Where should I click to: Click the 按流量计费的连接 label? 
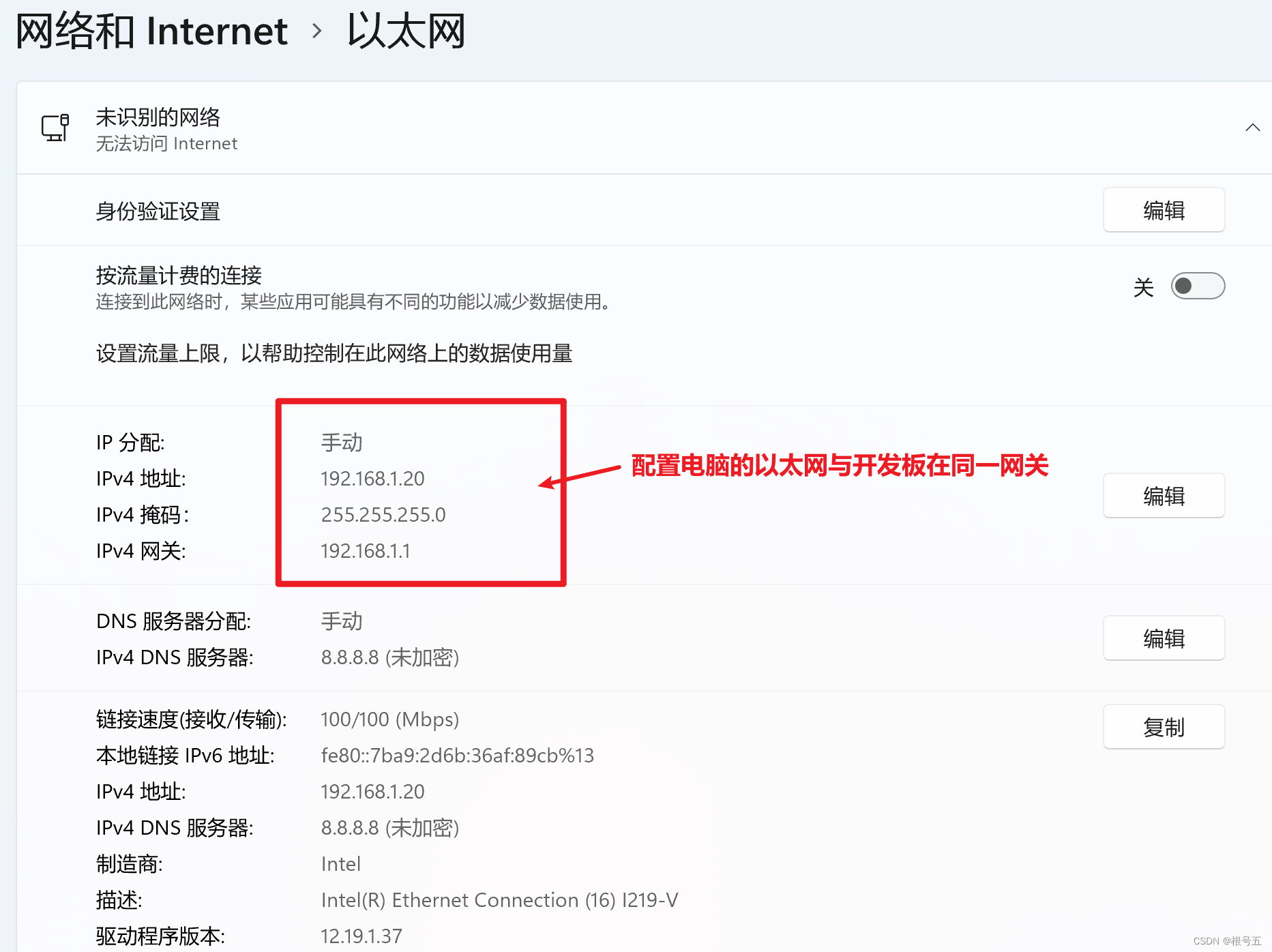click(x=179, y=275)
